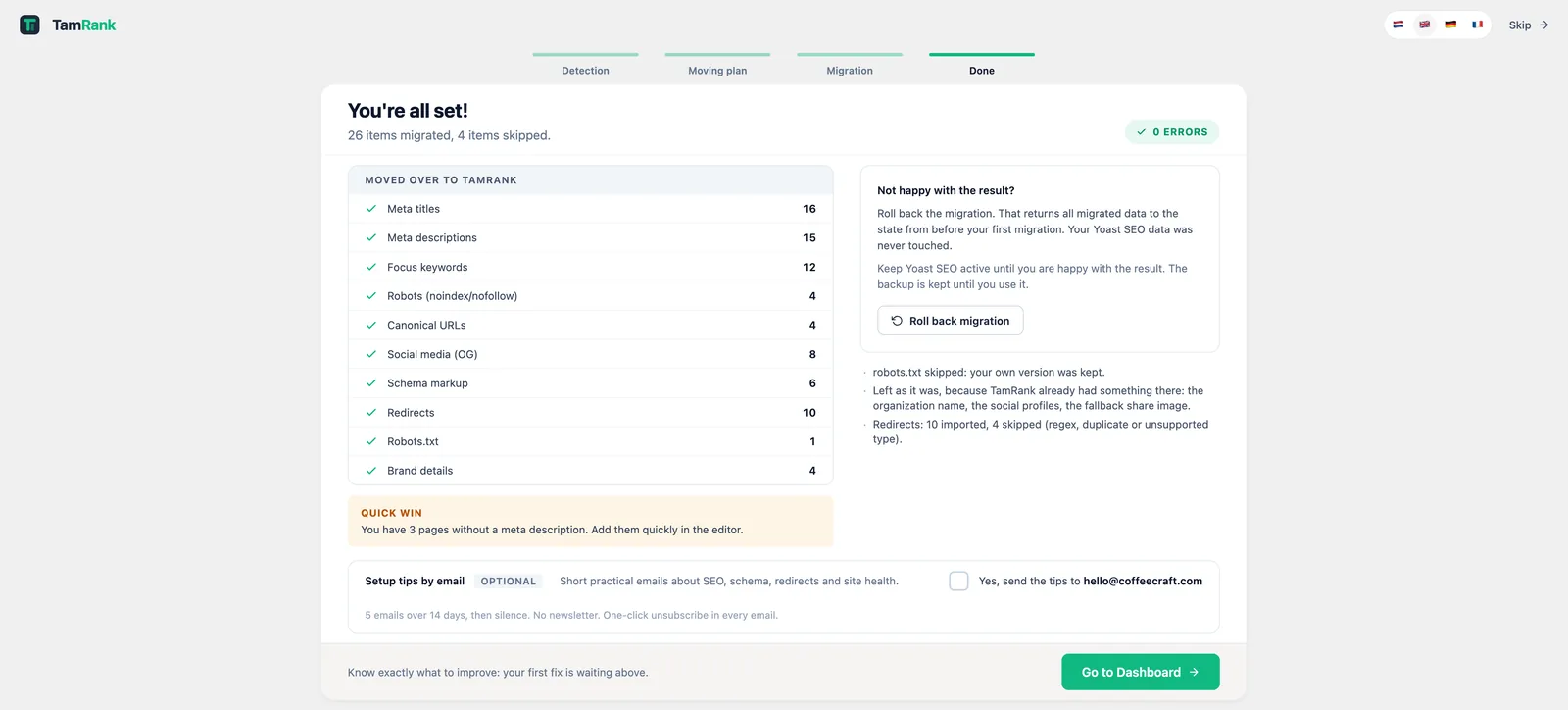Screen dimensions: 1568x710
Task: Click the Focus keywords count 12
Action: (x=809, y=267)
